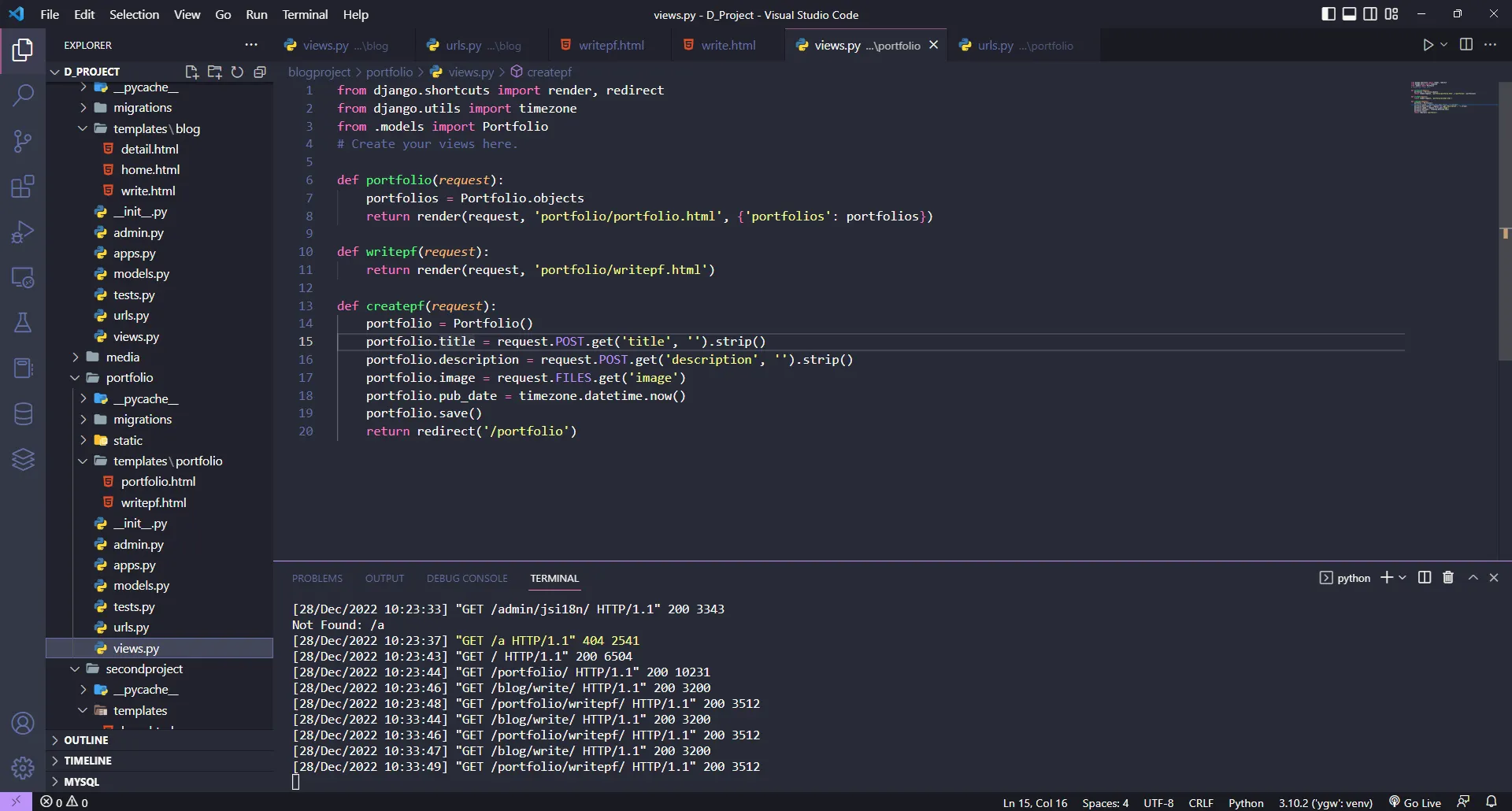Open the Source Control view

pos(23,142)
